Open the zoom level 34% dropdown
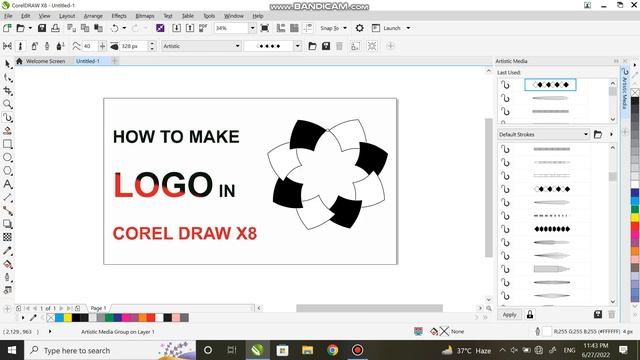 (252, 28)
